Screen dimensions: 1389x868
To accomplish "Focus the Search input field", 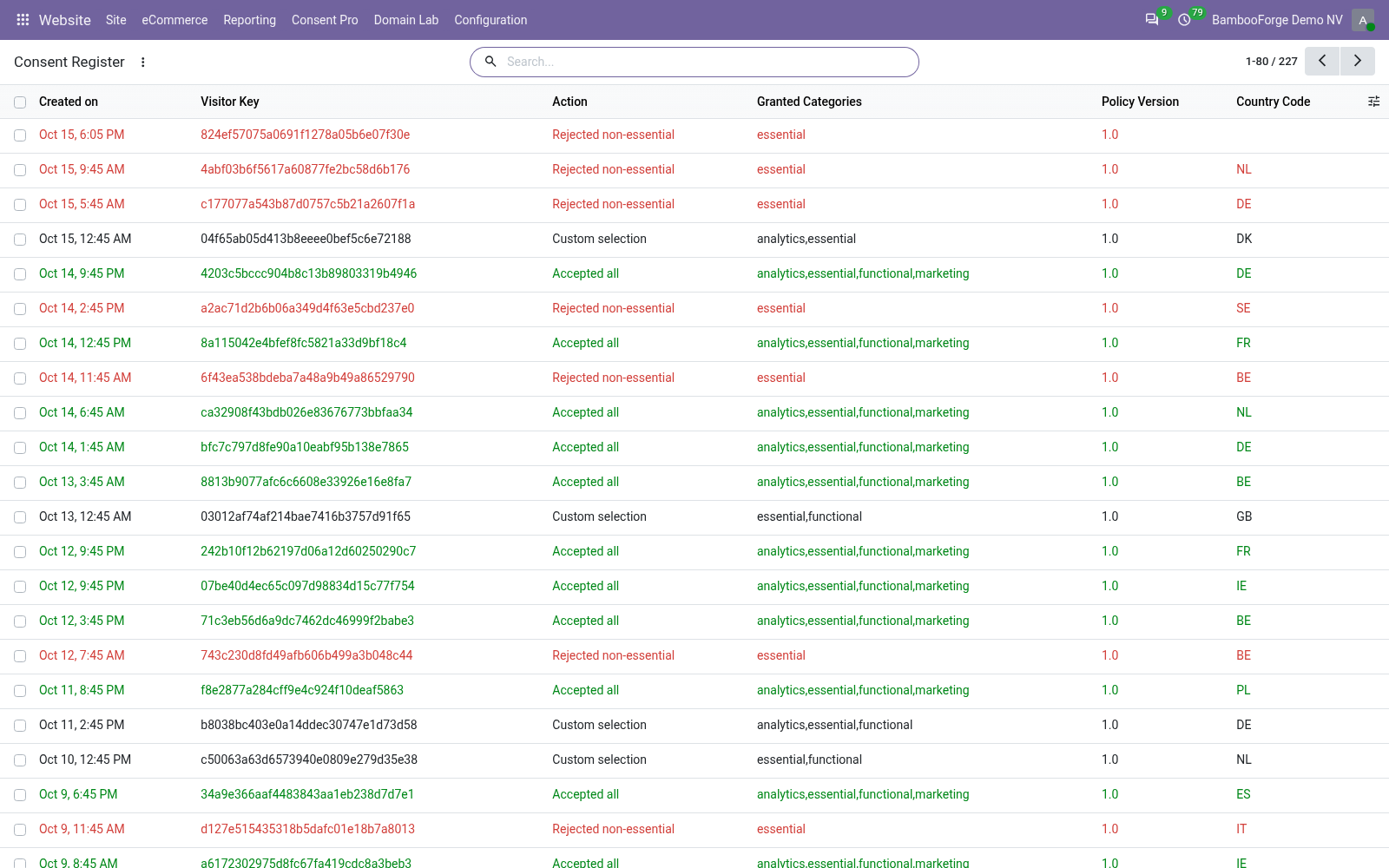I will pos(708,62).
